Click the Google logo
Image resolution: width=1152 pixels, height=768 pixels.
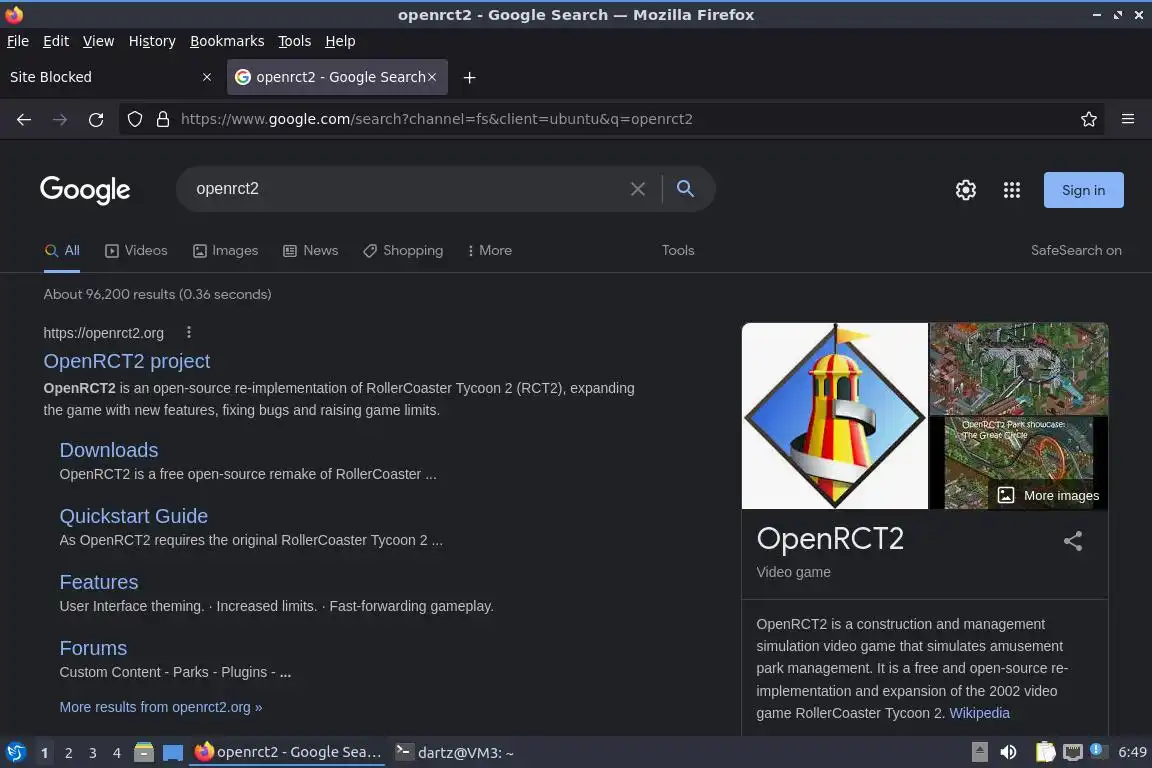click(x=85, y=190)
